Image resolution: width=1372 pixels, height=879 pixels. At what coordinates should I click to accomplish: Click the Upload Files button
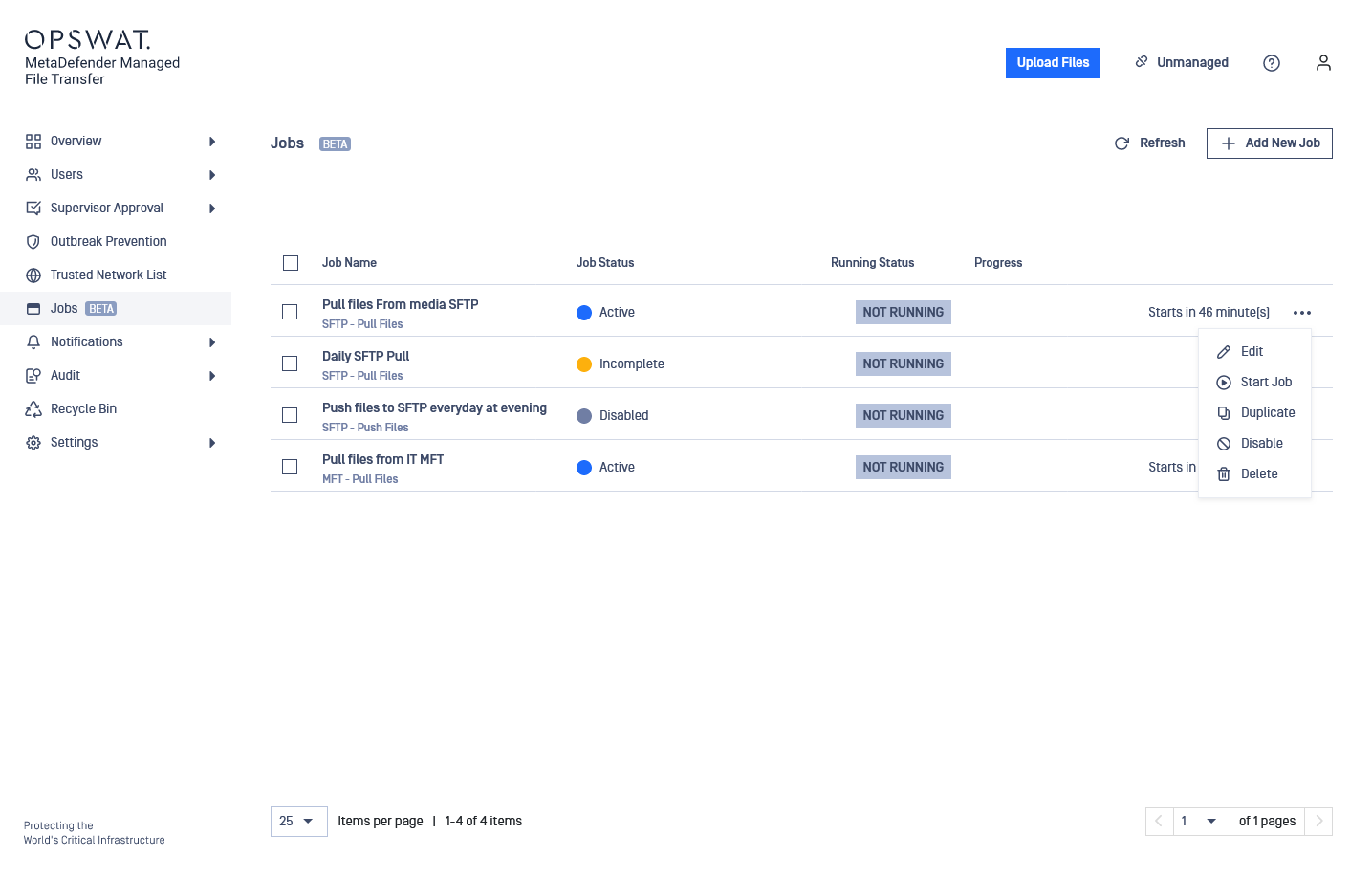tap(1053, 63)
